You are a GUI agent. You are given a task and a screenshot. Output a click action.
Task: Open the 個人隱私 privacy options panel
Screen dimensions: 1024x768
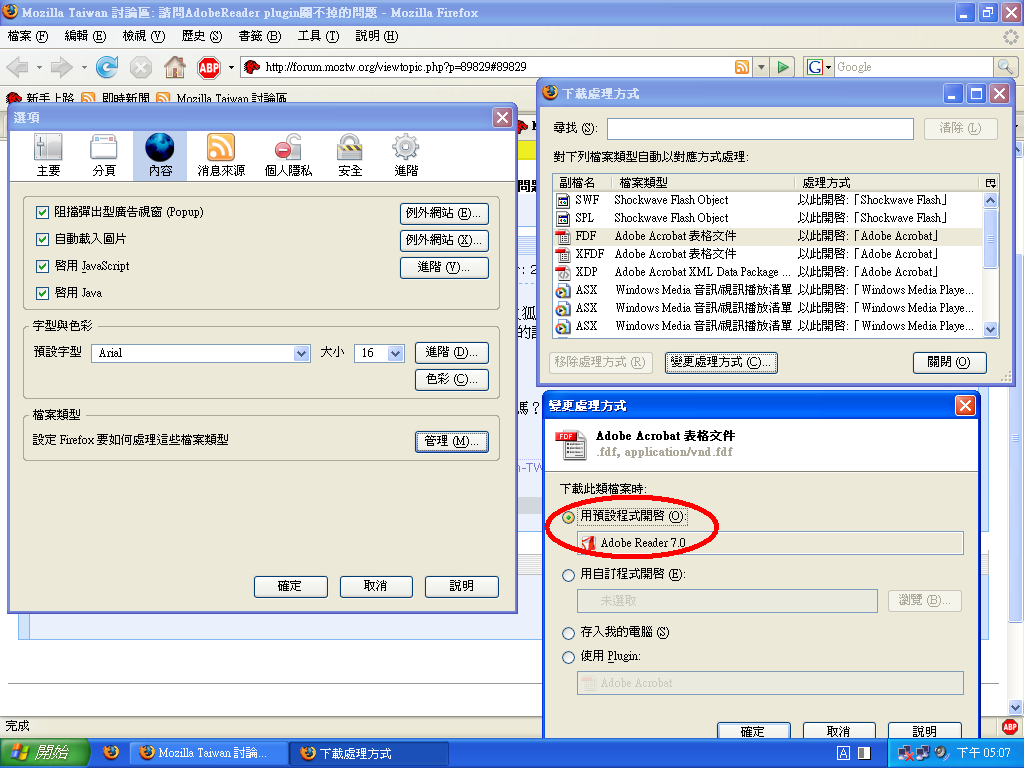point(288,156)
